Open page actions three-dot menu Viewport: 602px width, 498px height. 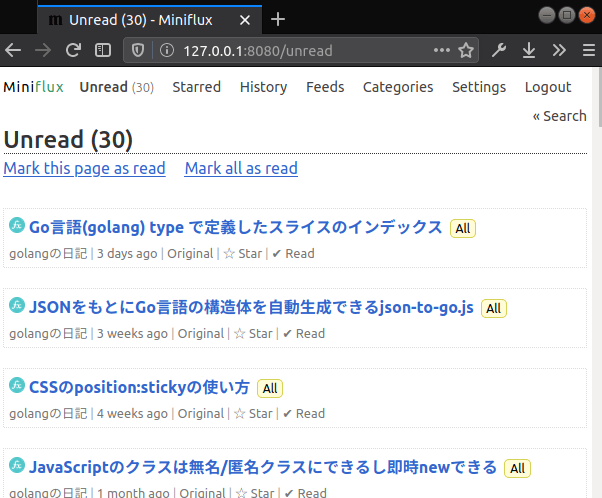click(x=442, y=50)
